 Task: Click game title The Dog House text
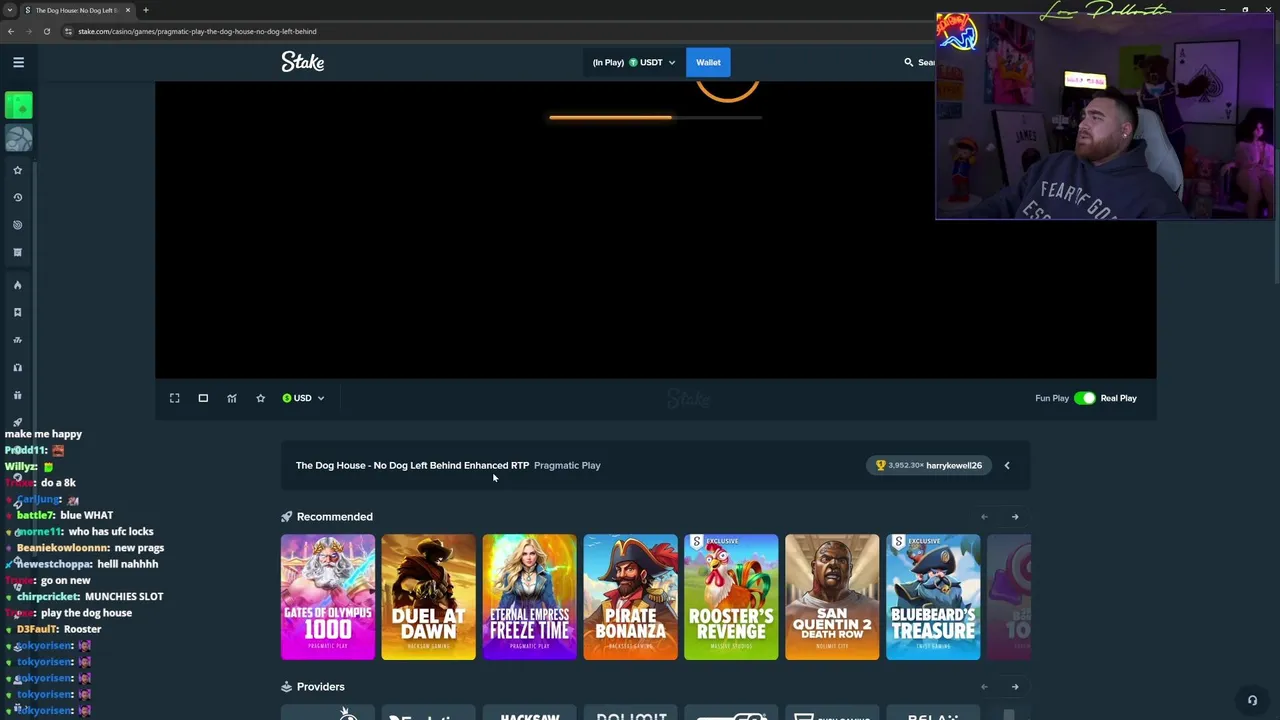[412, 465]
